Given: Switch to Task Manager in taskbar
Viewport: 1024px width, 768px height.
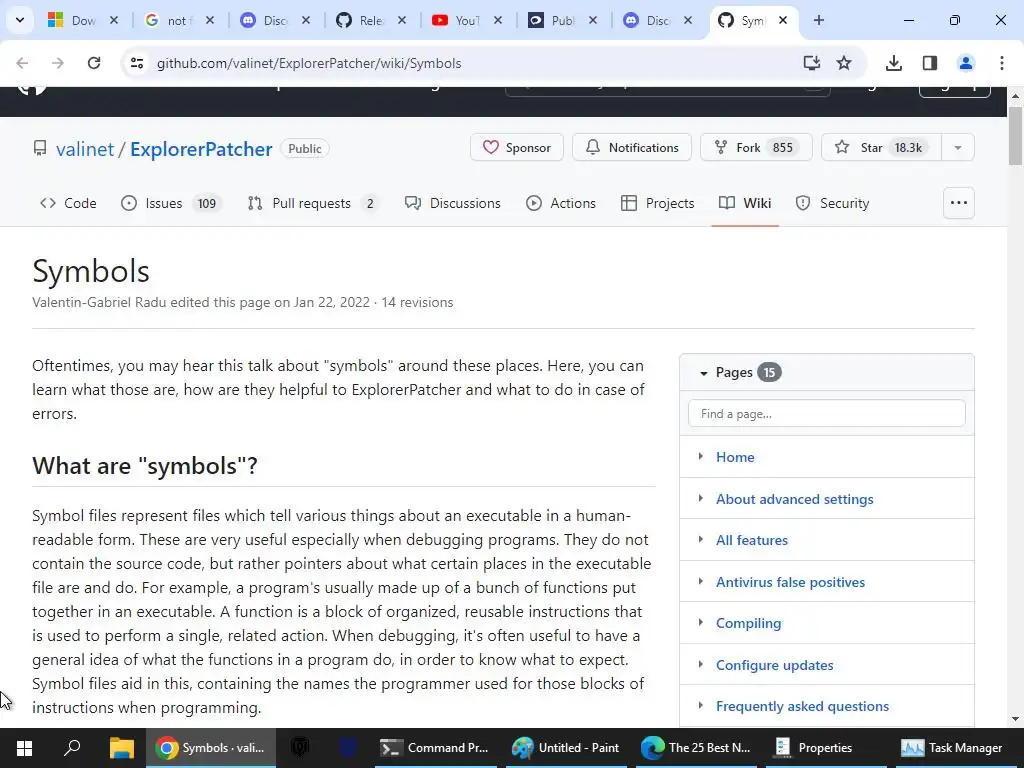Looking at the screenshot, I should 952,748.
